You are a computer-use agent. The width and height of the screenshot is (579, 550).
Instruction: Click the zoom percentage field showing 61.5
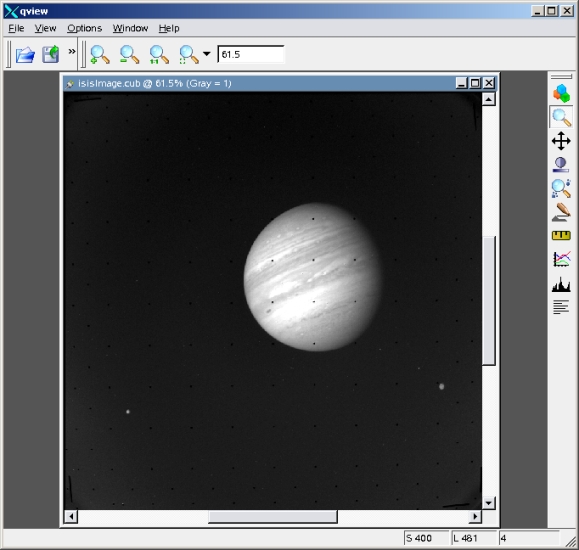point(251,55)
